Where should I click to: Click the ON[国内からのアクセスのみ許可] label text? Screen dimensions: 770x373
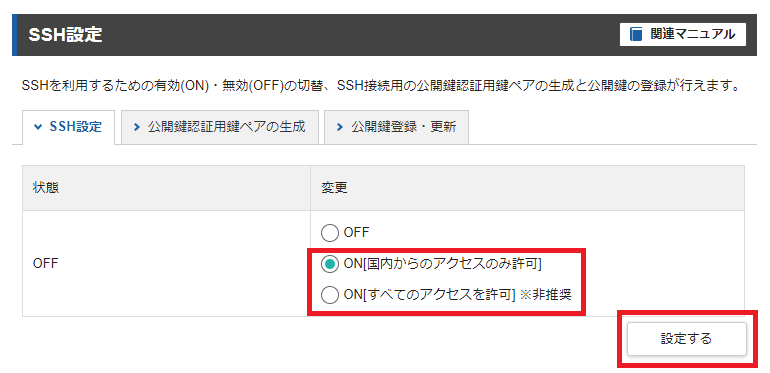442,264
